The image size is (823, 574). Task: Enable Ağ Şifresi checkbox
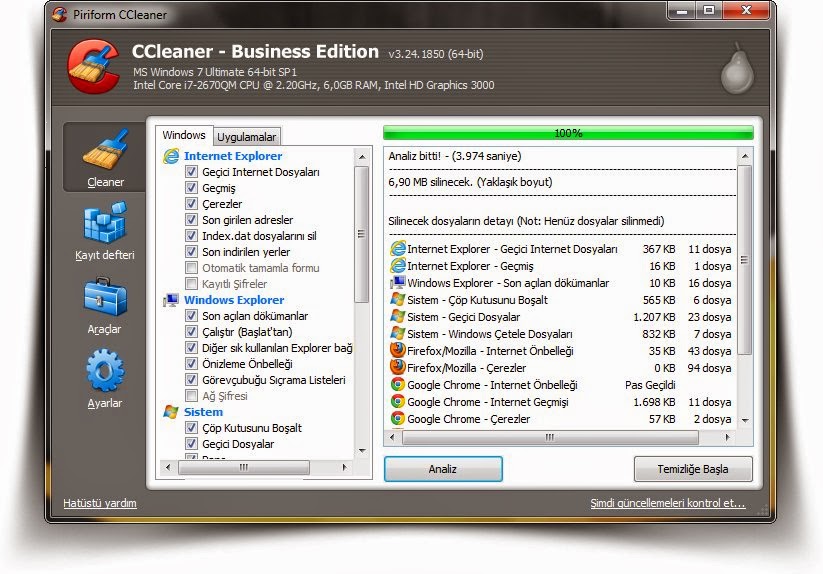tap(192, 396)
